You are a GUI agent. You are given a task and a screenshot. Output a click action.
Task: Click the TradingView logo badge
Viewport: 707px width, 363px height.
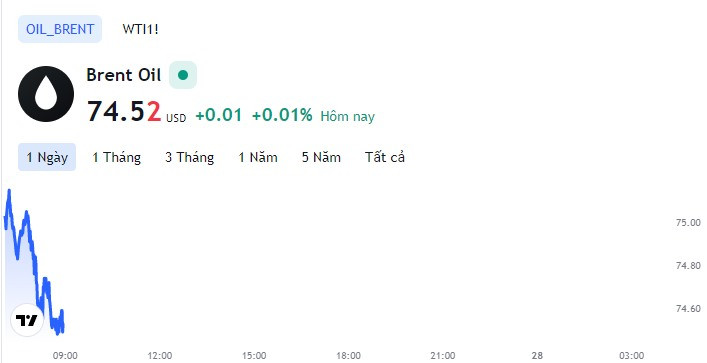tap(27, 320)
